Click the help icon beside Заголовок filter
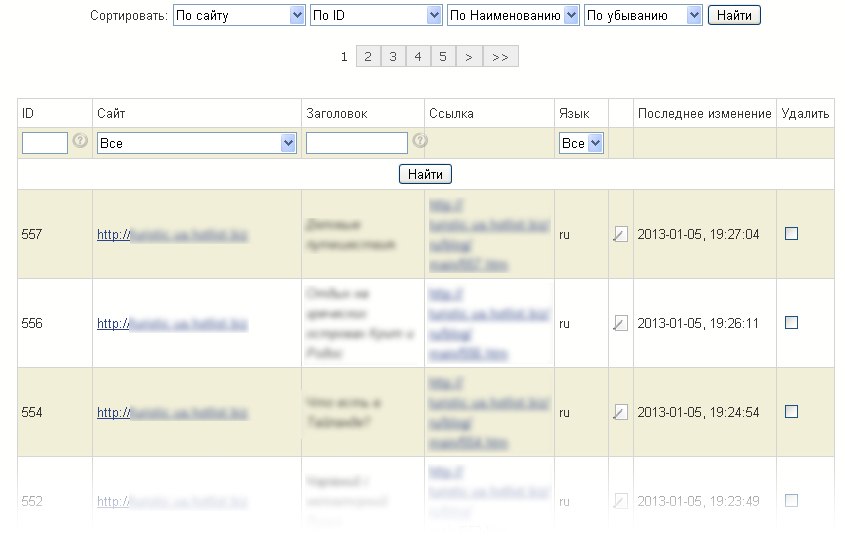Image resolution: width=845 pixels, height=552 pixels. [420, 141]
